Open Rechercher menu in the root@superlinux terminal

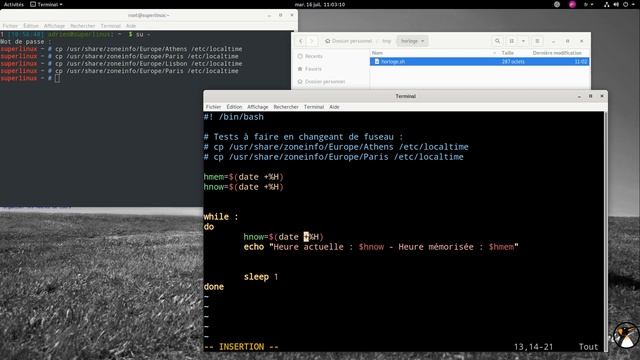(83, 26)
